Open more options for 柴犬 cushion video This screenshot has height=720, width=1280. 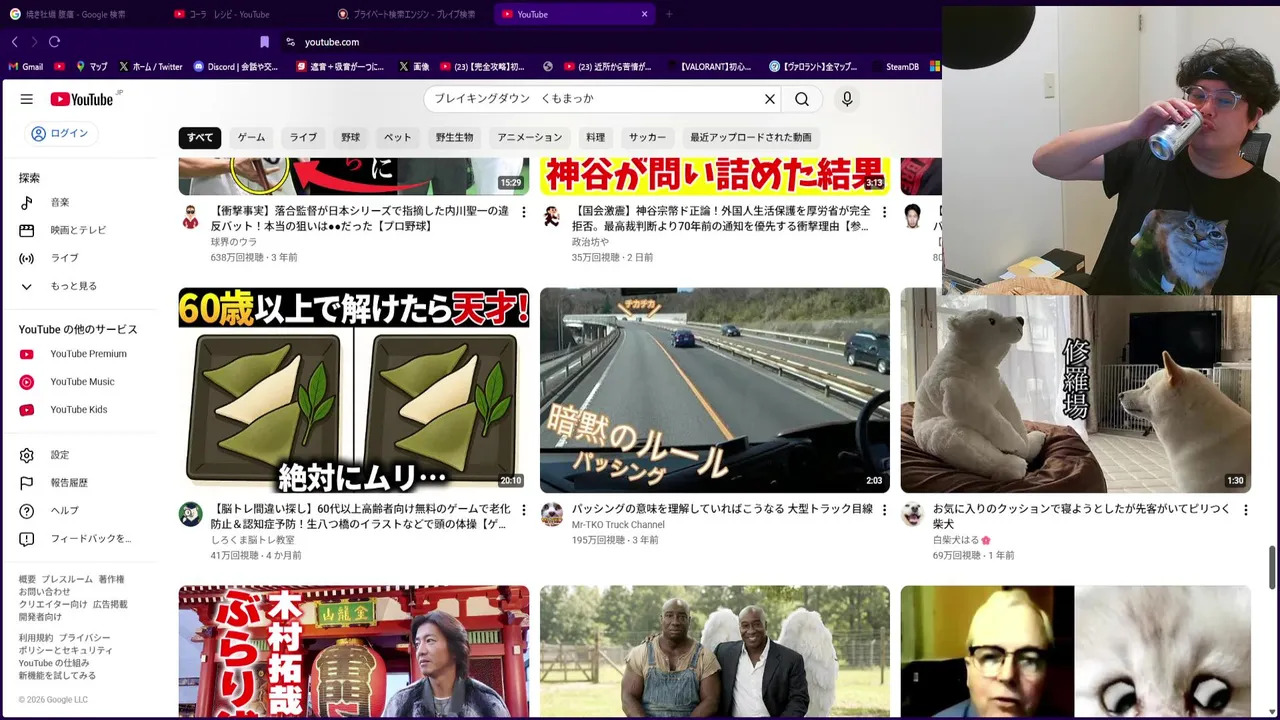pos(1245,510)
